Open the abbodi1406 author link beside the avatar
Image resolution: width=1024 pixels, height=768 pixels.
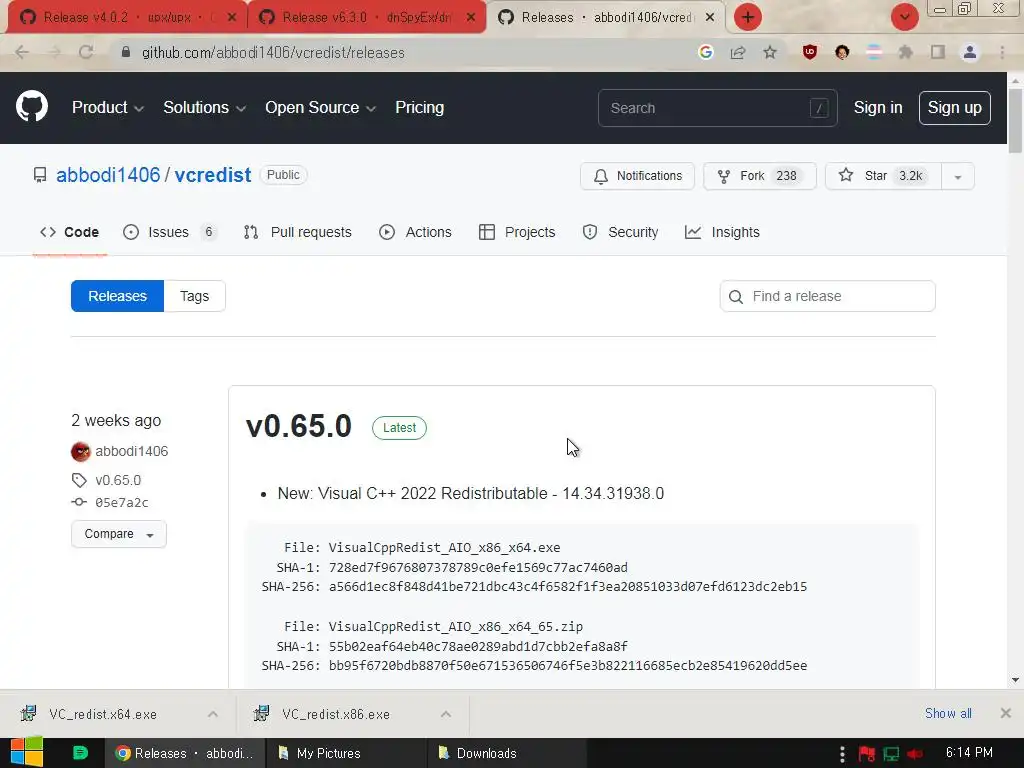click(131, 451)
